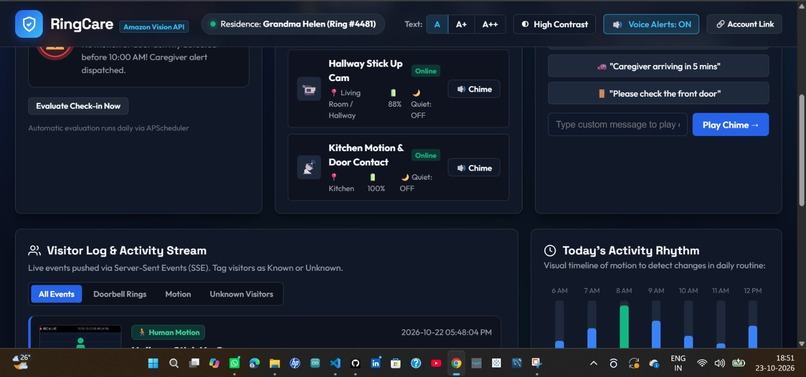This screenshot has height=377, width=806.
Task: Set text size to A+
Action: click(461, 24)
